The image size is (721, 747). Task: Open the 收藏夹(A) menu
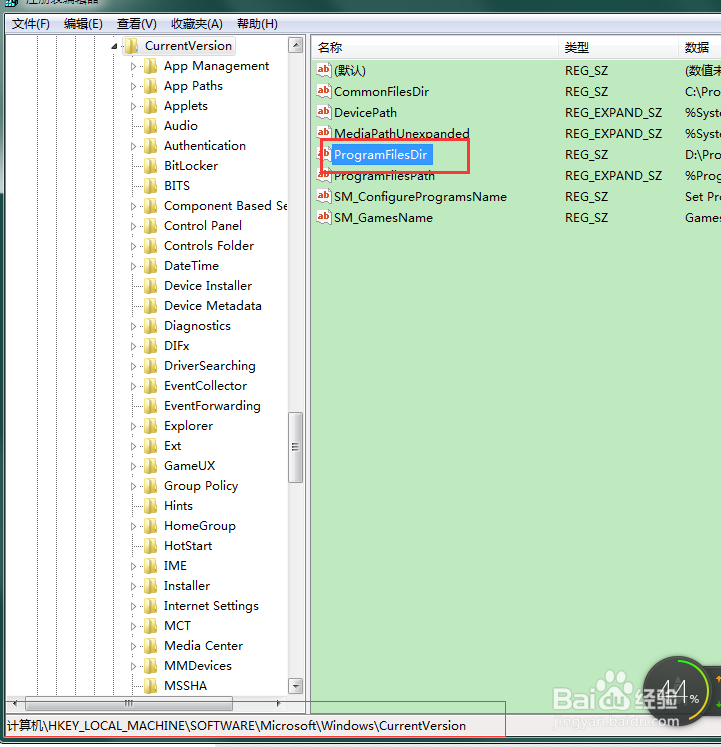[x=196, y=24]
